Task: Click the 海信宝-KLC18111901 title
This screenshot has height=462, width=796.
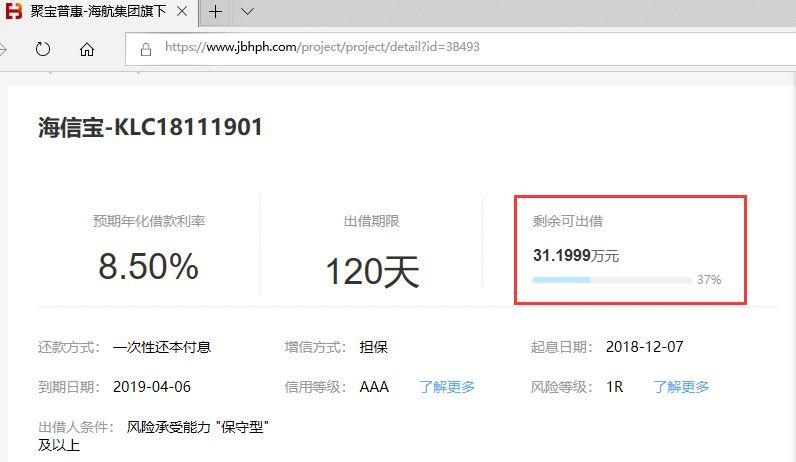Action: [150, 127]
